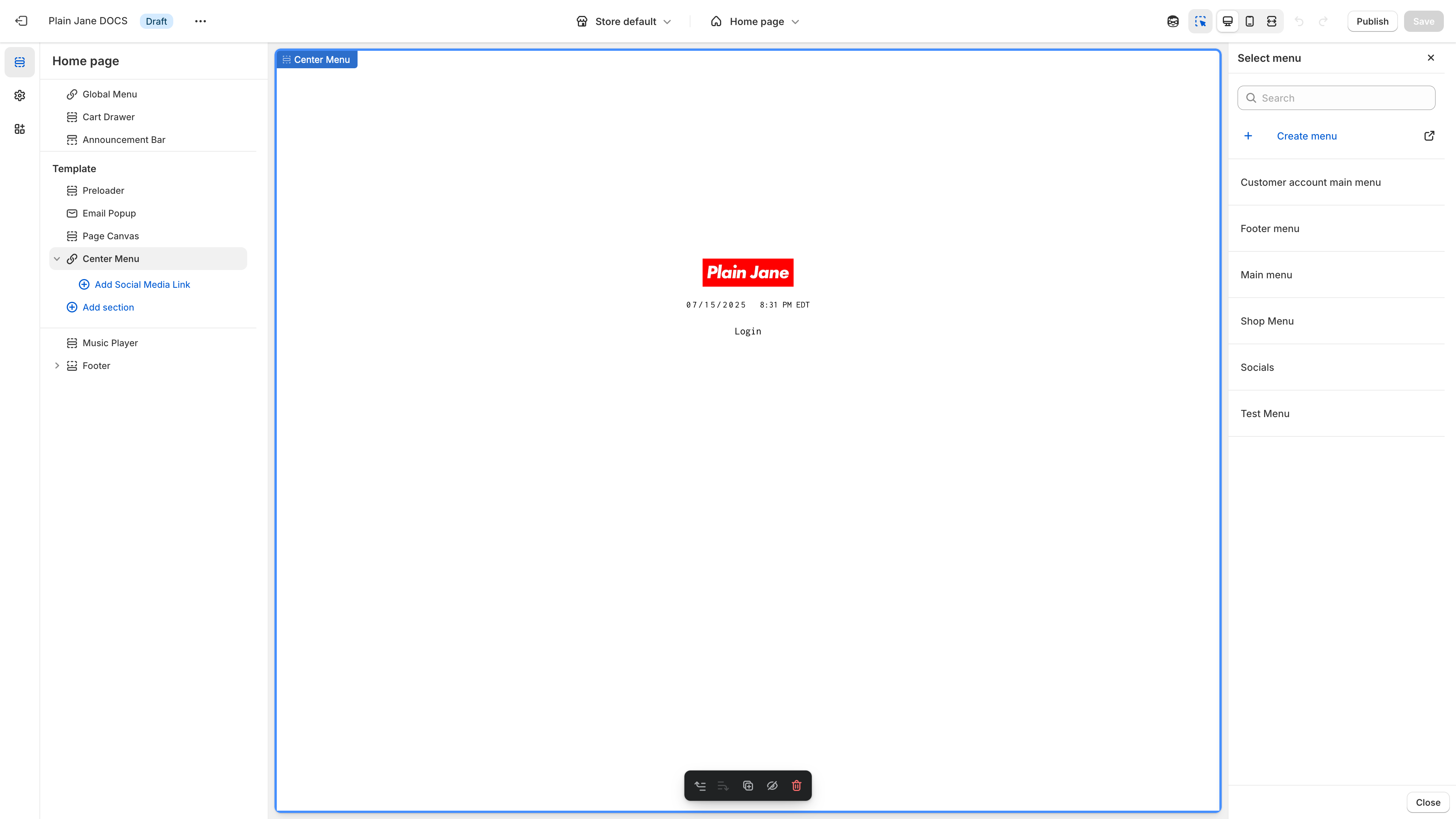Choose the Shop Menu entry
The width and height of the screenshot is (1456, 819).
tap(1267, 320)
